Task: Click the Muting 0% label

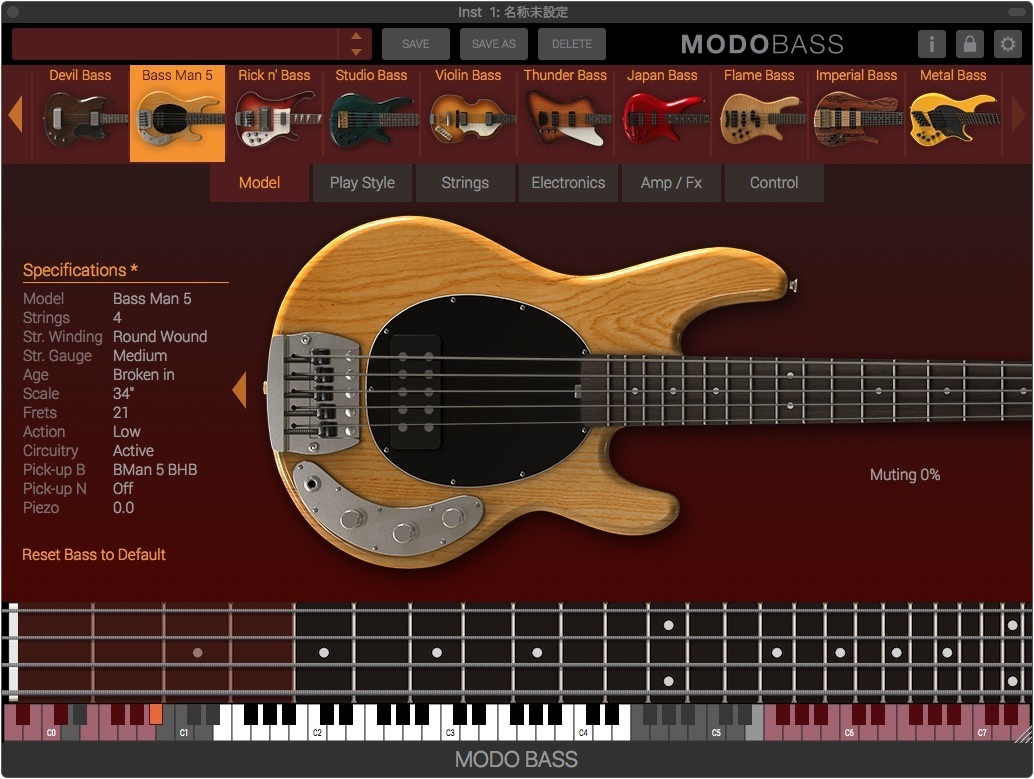Action: click(x=905, y=474)
